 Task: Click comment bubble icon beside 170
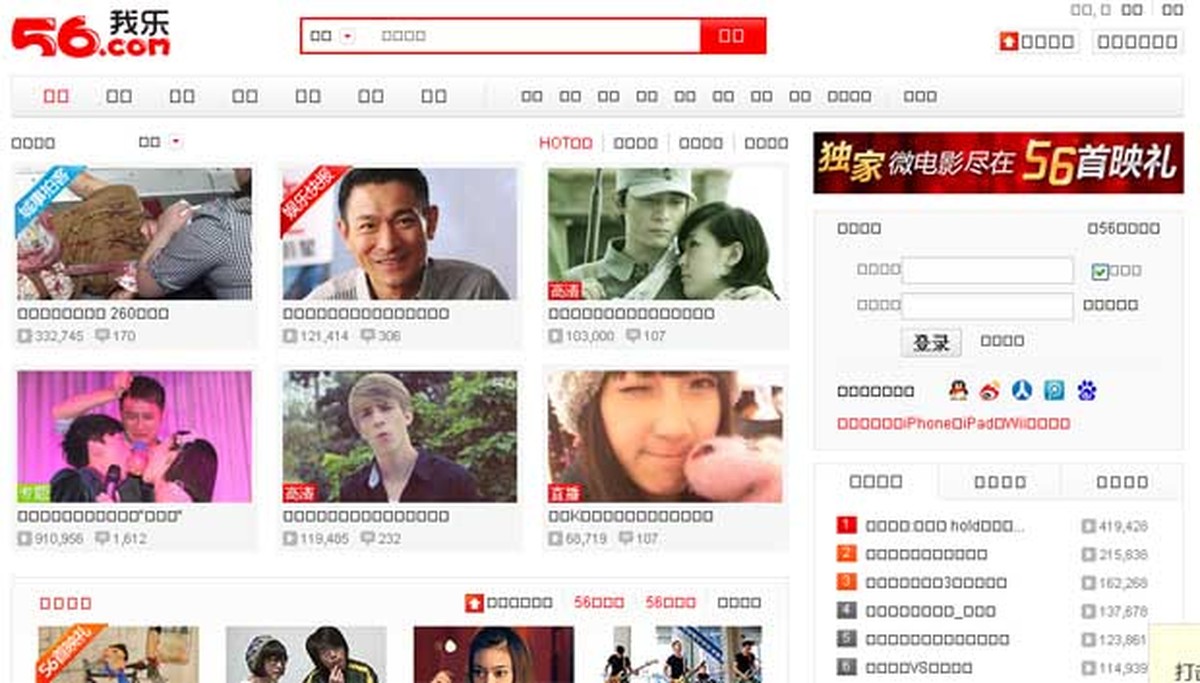[102, 336]
